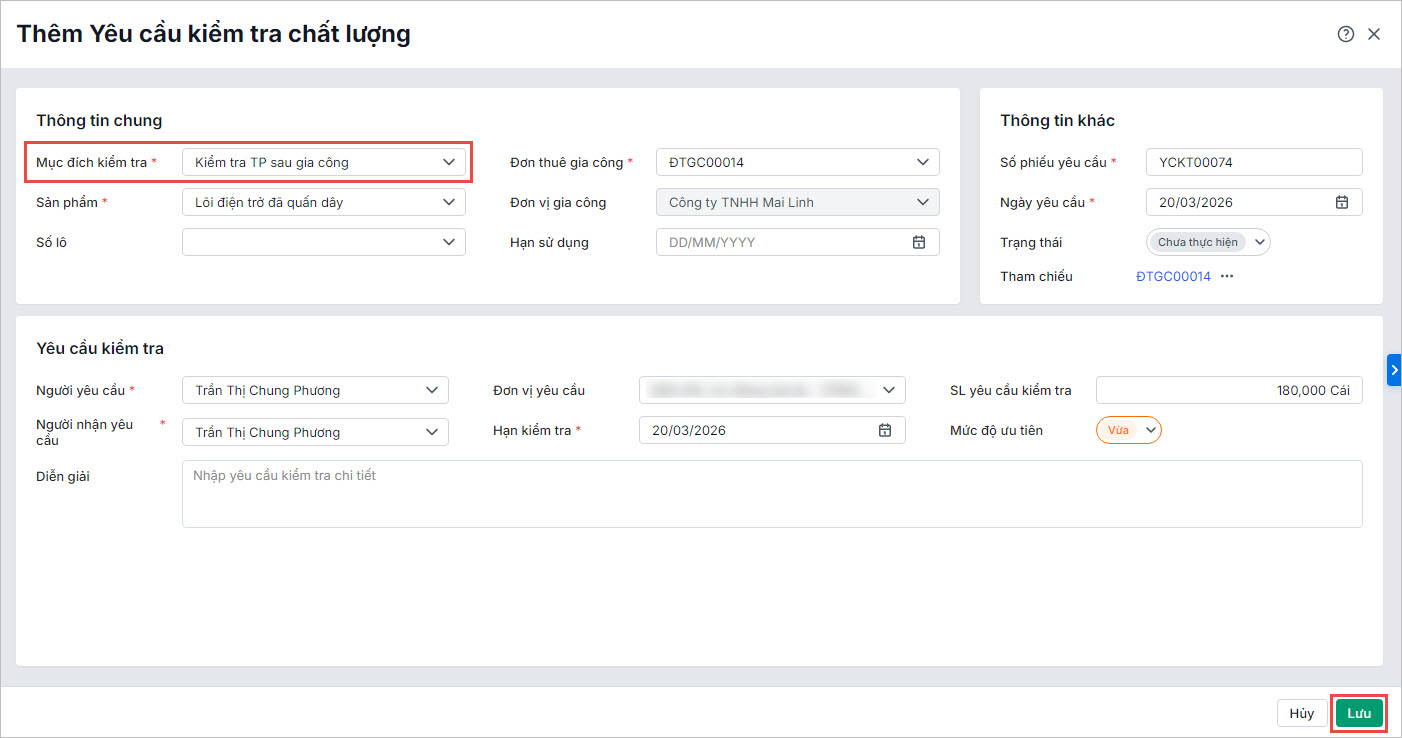Open Người nhận yêu cầu dropdown
1402x738 pixels.
click(315, 432)
